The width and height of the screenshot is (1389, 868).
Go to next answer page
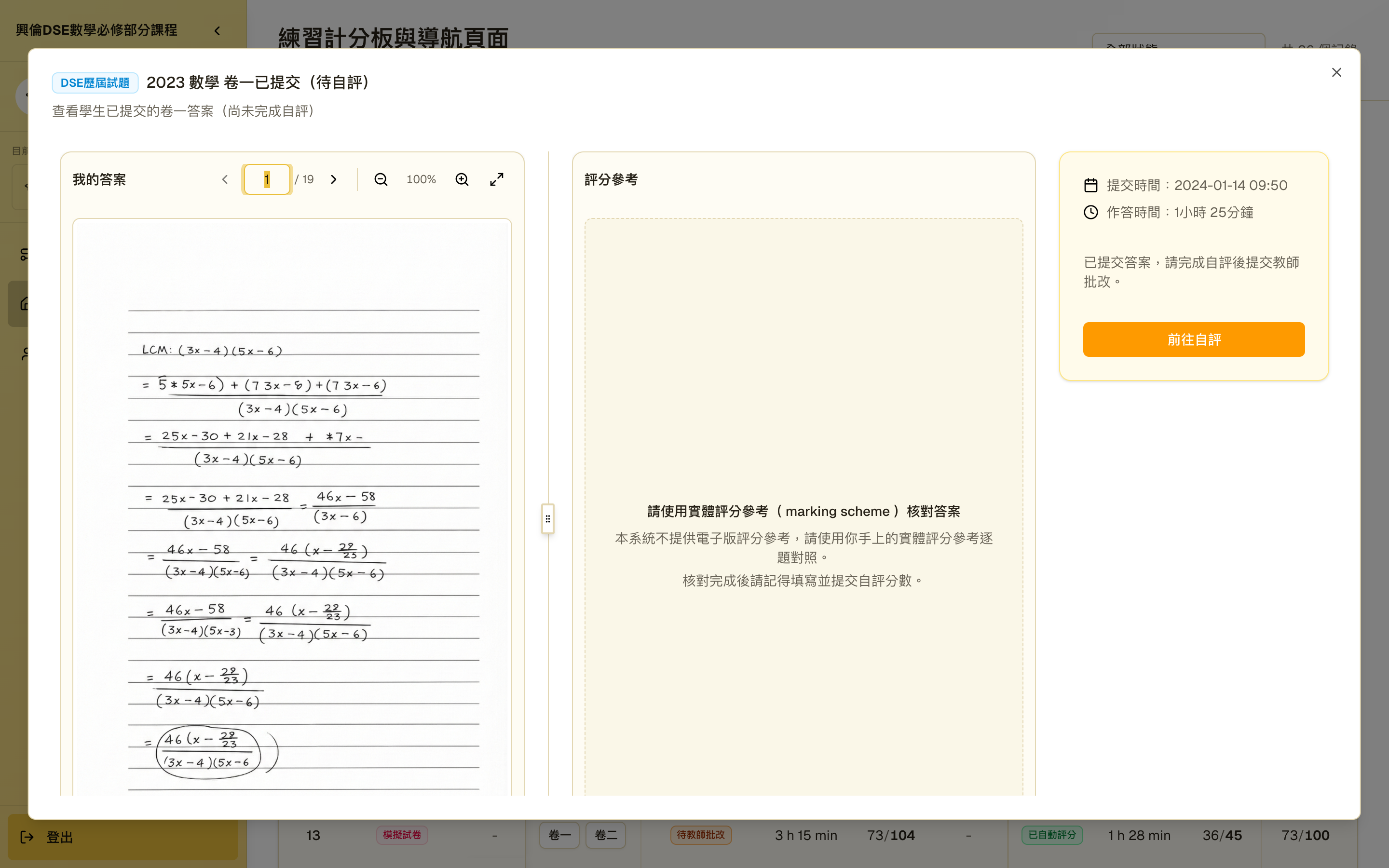[334, 180]
